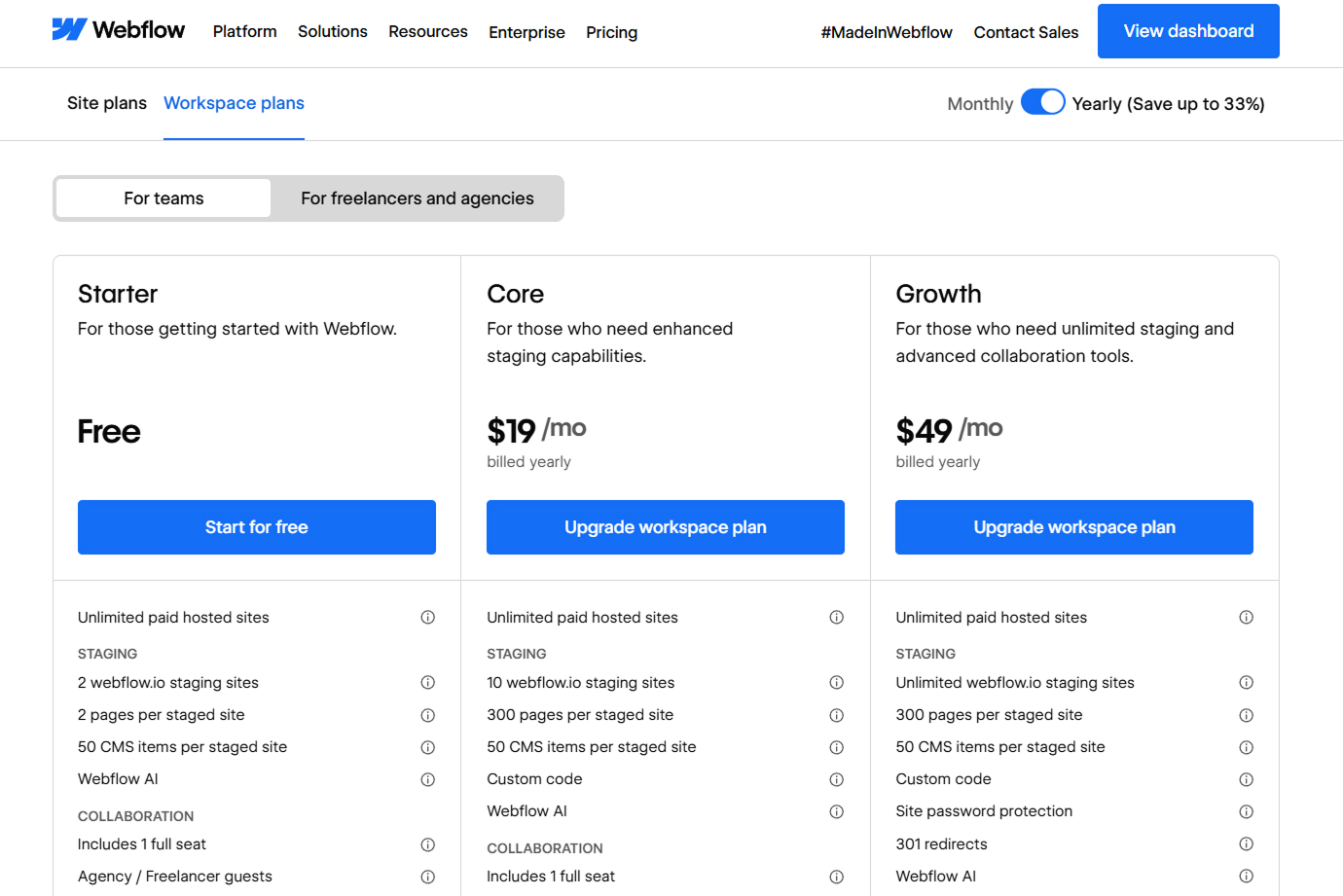Switch to Workspace plans tab

tap(234, 103)
